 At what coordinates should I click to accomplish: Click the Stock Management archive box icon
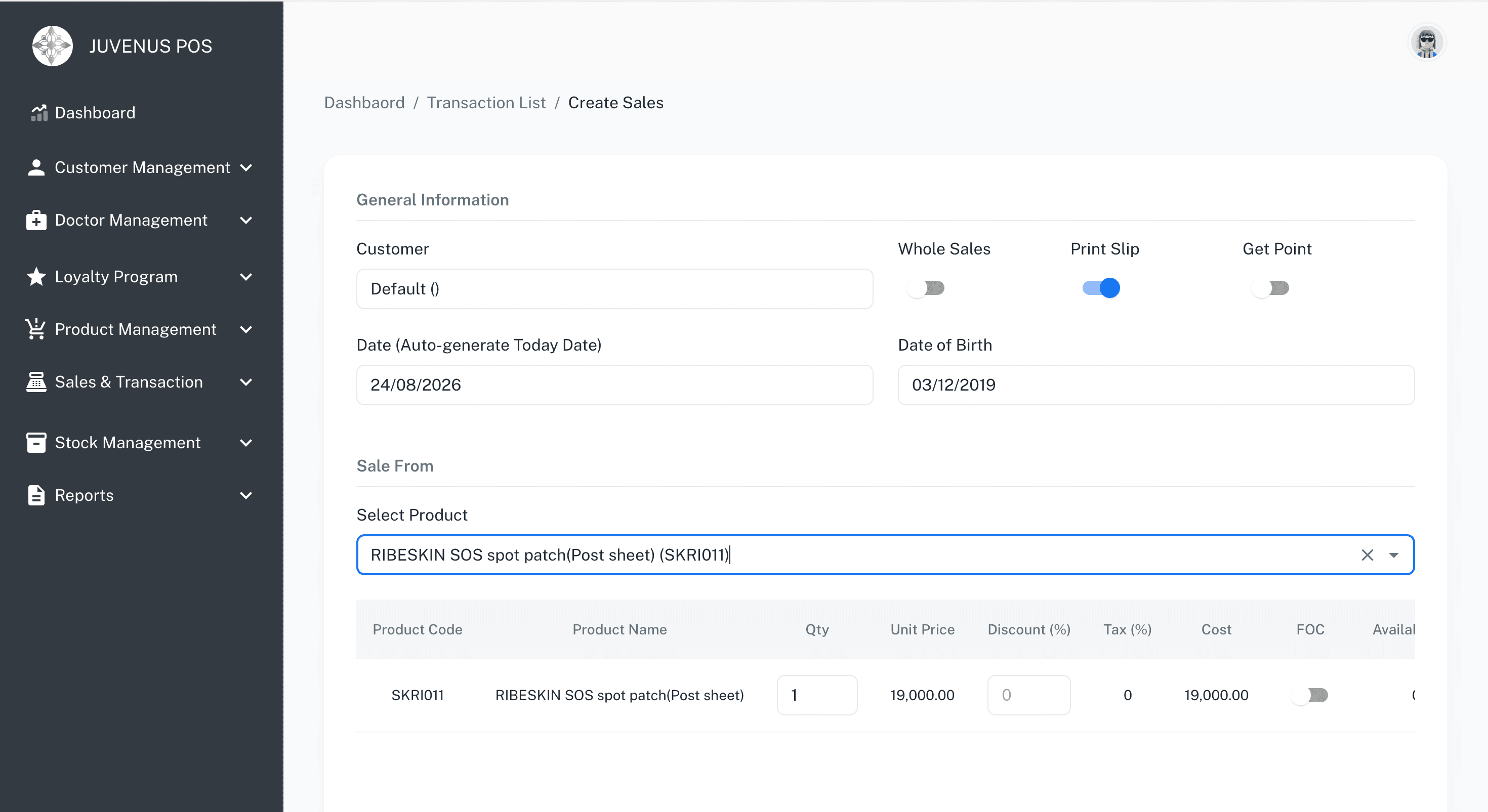[36, 442]
